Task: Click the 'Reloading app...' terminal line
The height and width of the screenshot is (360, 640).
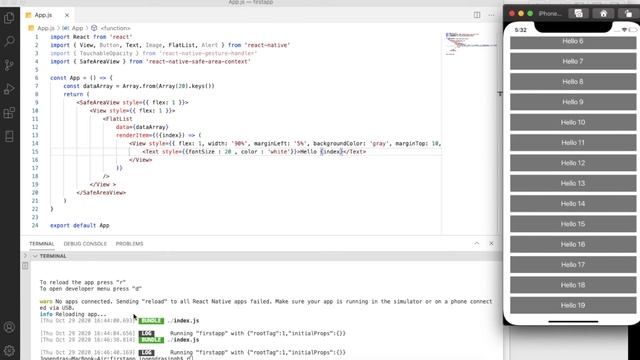Action: point(73,314)
